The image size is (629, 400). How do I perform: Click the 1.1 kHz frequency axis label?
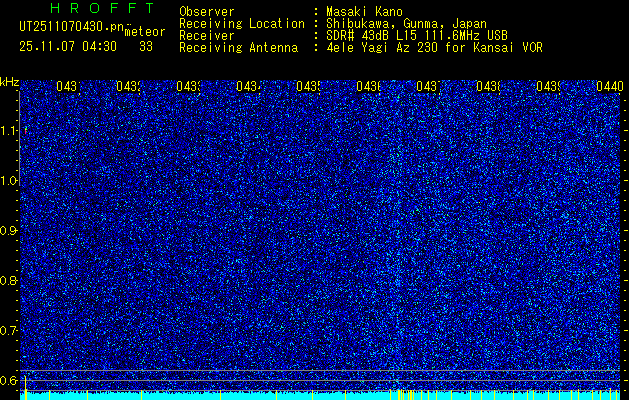pyautogui.click(x=8, y=131)
